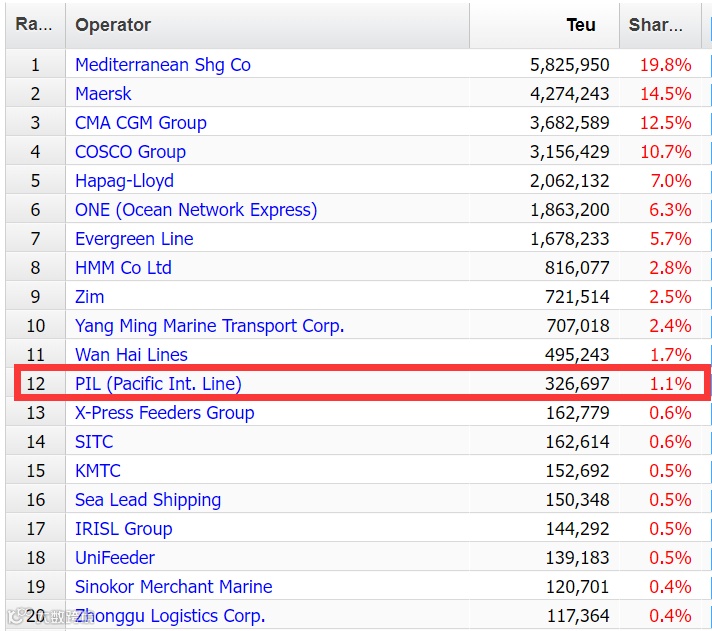Open the Hapag-Lloyd link

[124, 181]
